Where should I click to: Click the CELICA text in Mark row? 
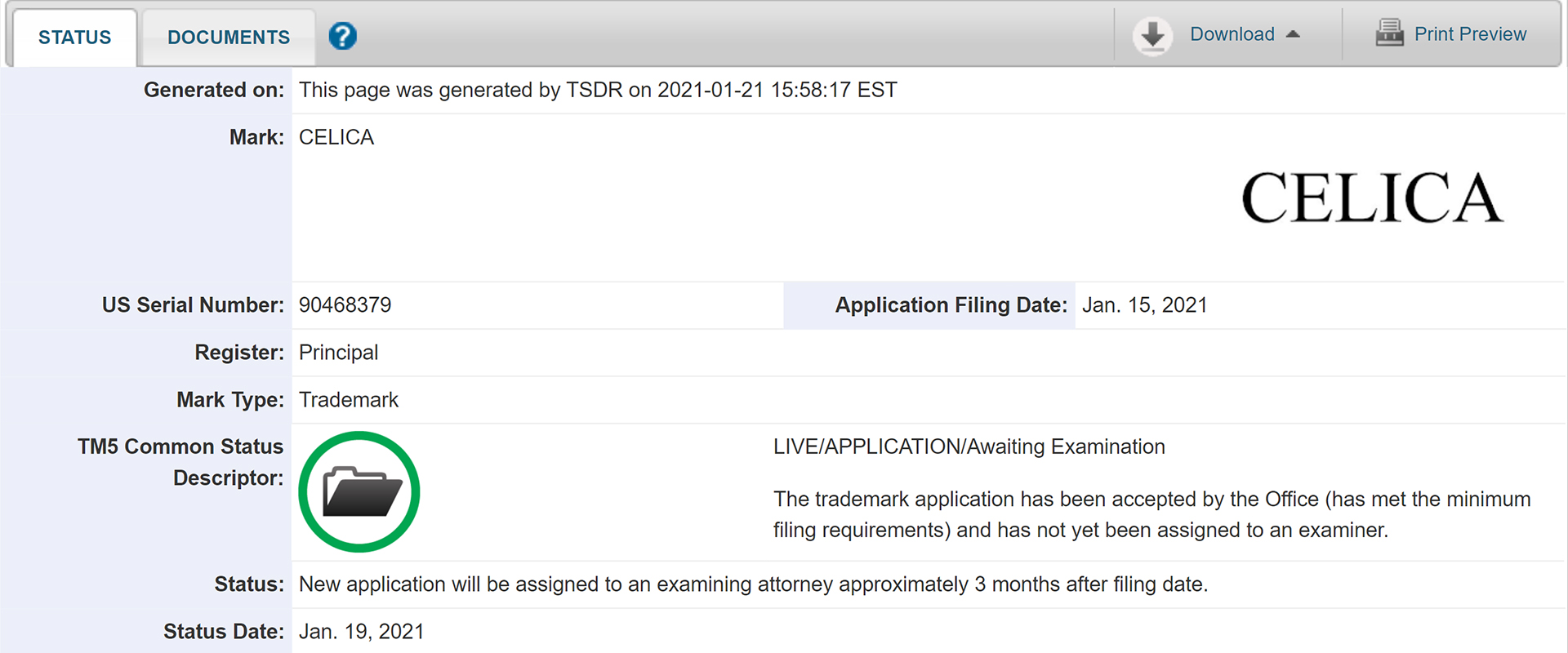[336, 137]
